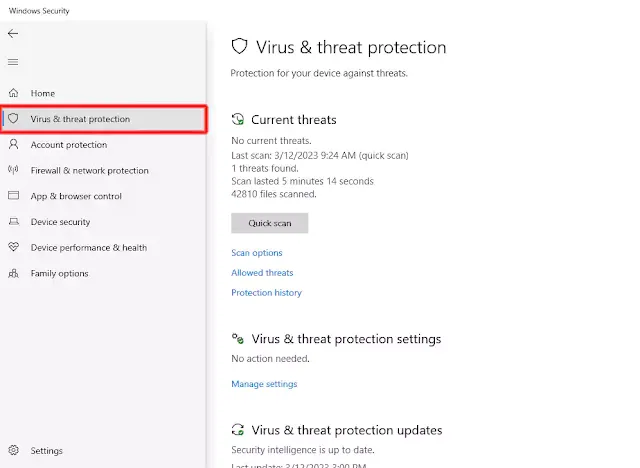Click Manage settings link
640x468 pixels.
(x=264, y=384)
